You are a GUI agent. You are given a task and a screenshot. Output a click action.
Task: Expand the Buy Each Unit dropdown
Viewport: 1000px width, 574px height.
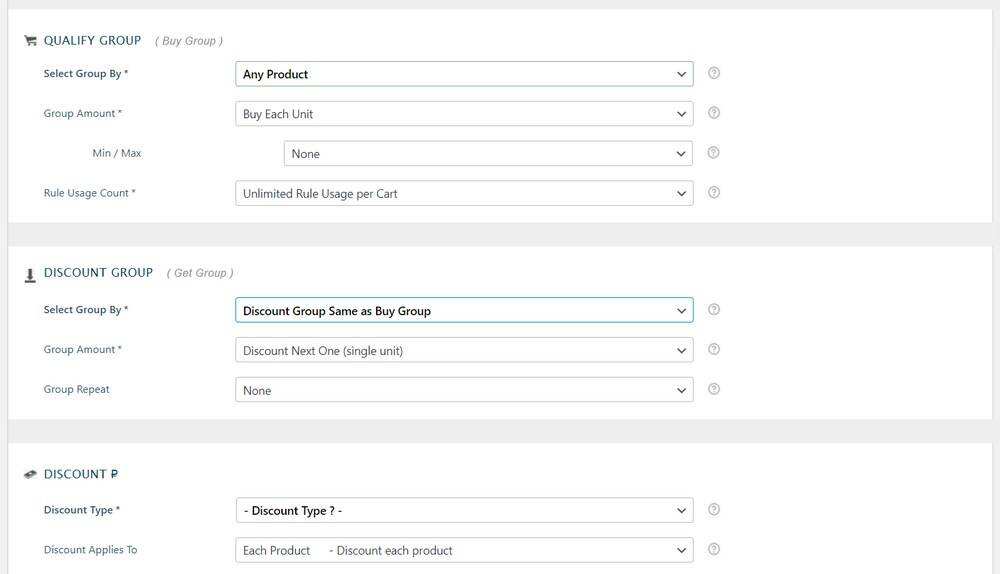(x=464, y=114)
